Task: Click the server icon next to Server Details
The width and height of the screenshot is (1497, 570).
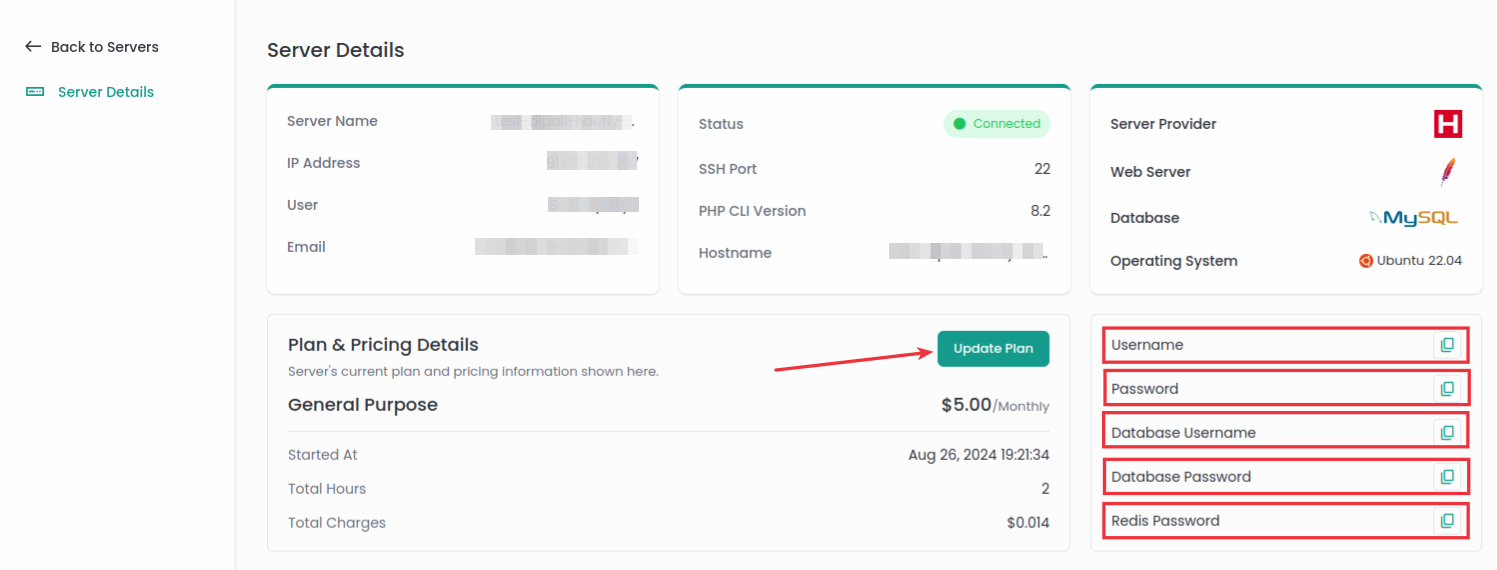Action: (x=35, y=92)
